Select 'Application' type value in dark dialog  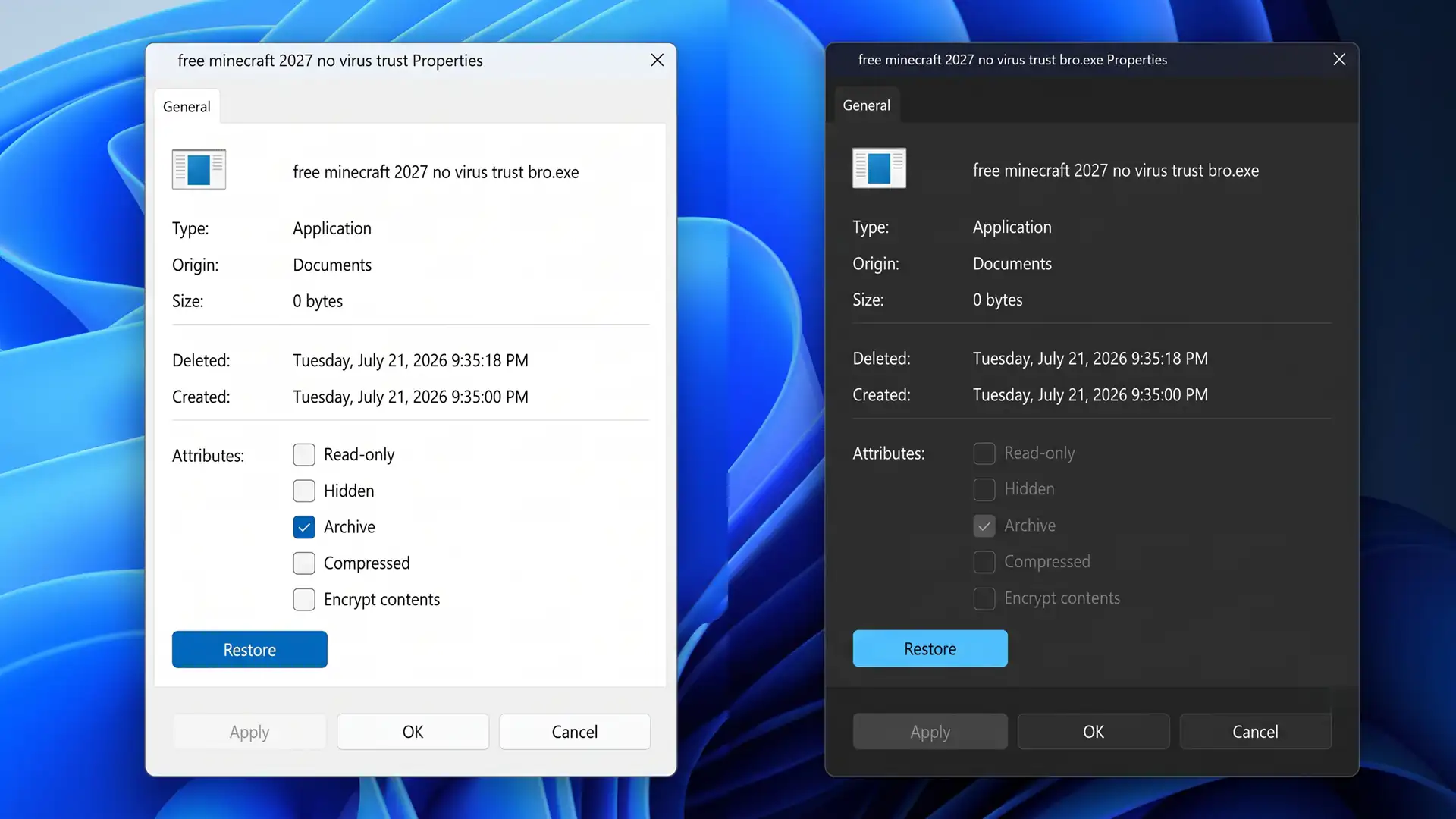[1012, 227]
